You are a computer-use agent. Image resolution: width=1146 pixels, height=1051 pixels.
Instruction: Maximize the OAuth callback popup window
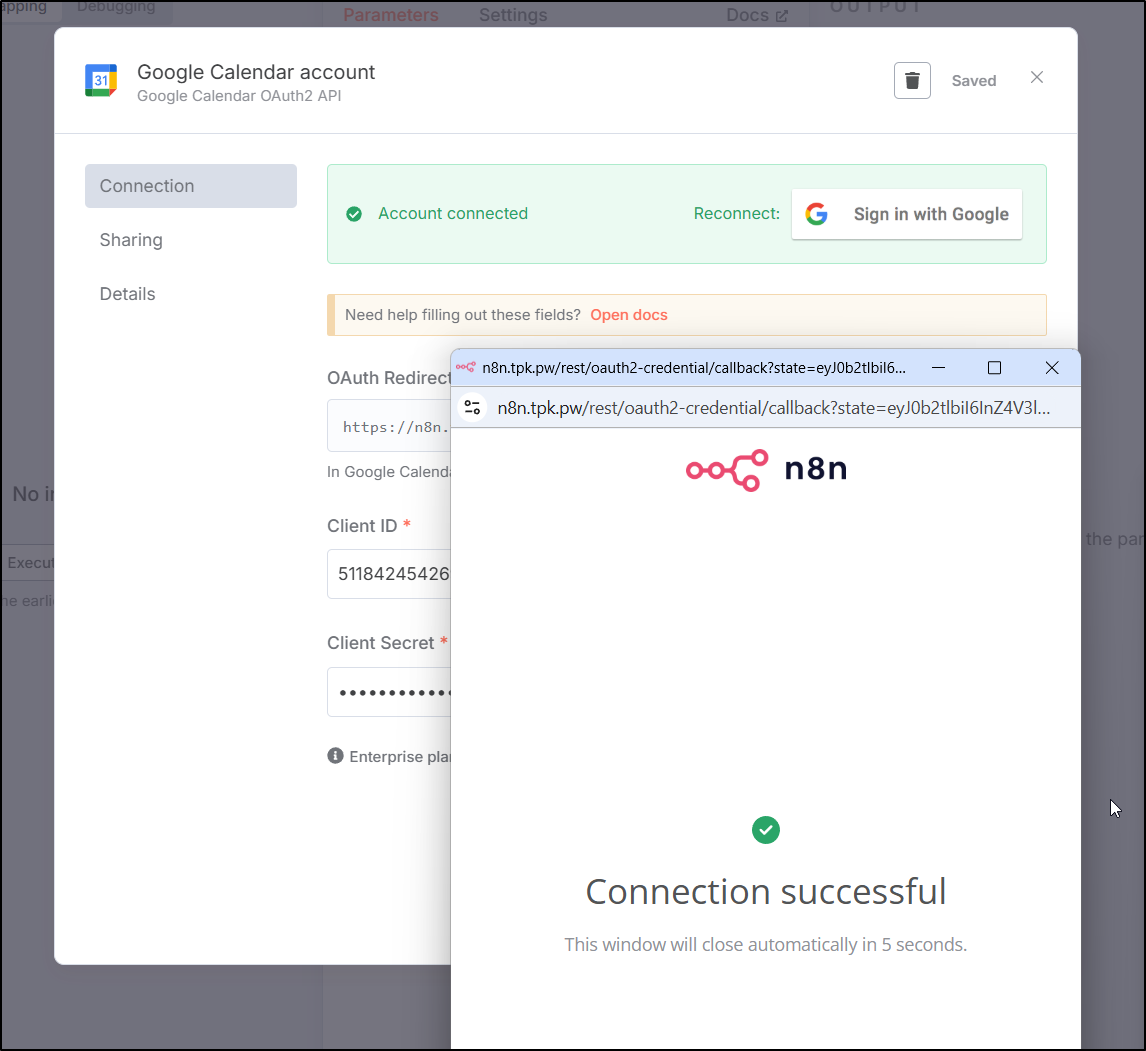pos(994,368)
